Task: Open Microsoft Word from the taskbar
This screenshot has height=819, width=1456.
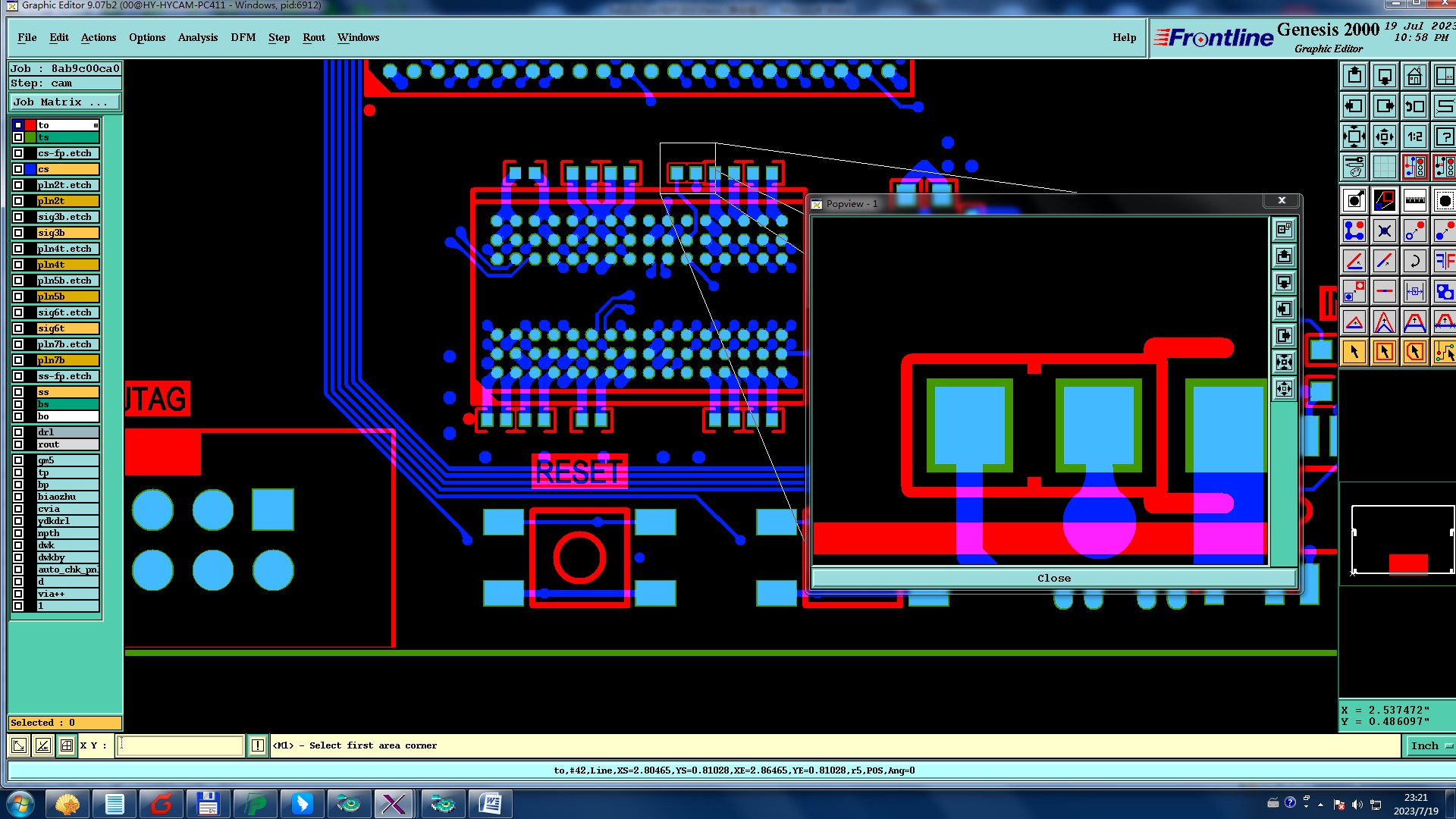Action: pyautogui.click(x=491, y=803)
